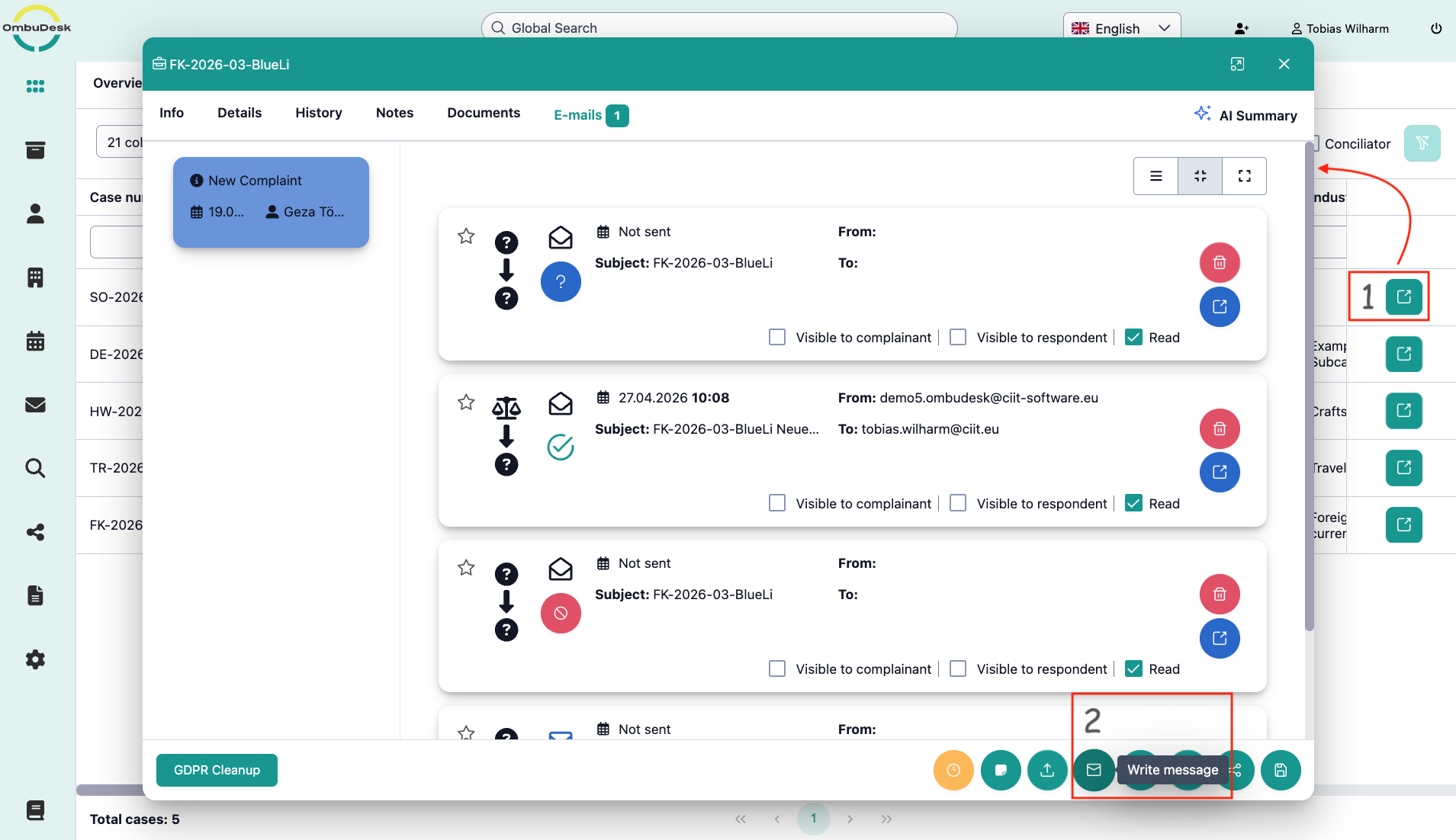The width and height of the screenshot is (1456, 840).
Task: Open the document sidebar icon
Action: click(35, 595)
